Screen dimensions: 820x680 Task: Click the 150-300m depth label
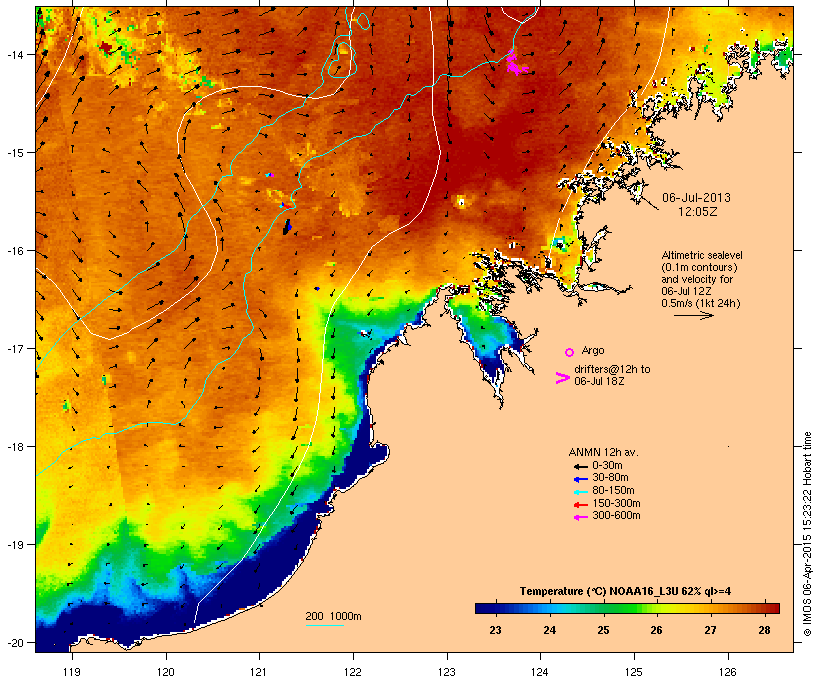tap(616, 503)
